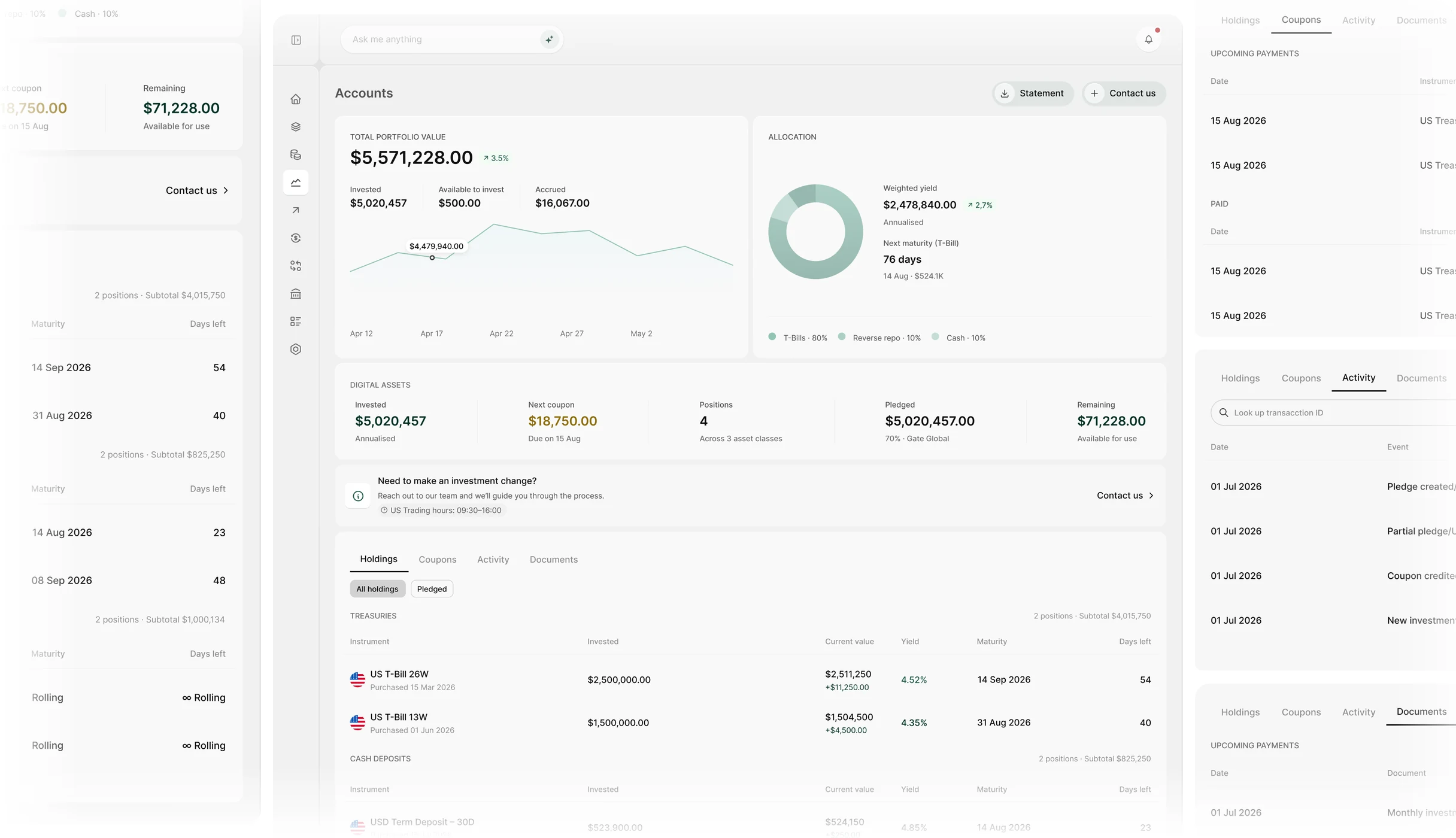Click the T-Bills 80% legend swatch

tap(772, 337)
